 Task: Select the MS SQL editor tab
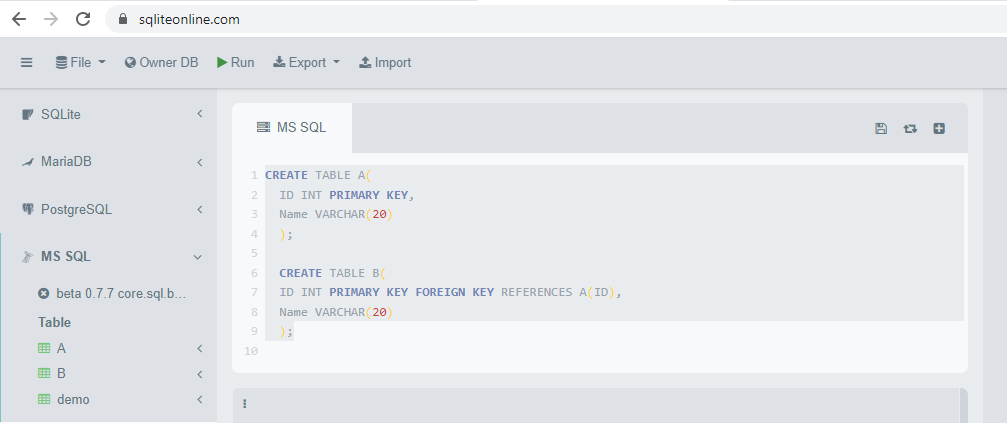(x=292, y=127)
